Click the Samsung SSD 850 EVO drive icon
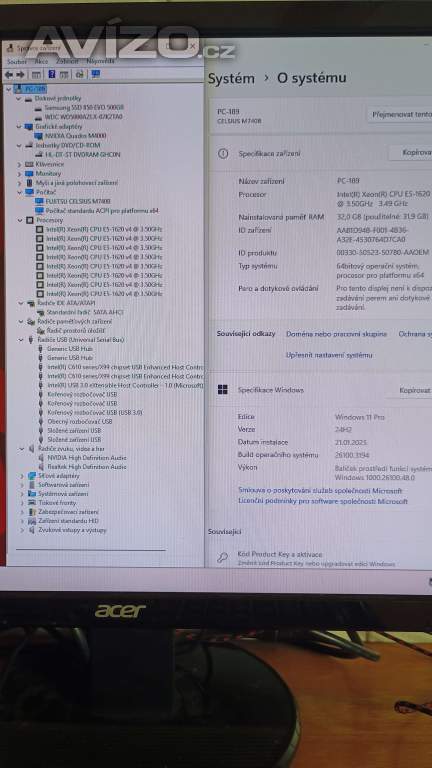Screen dimensions: 432x768 39,107
